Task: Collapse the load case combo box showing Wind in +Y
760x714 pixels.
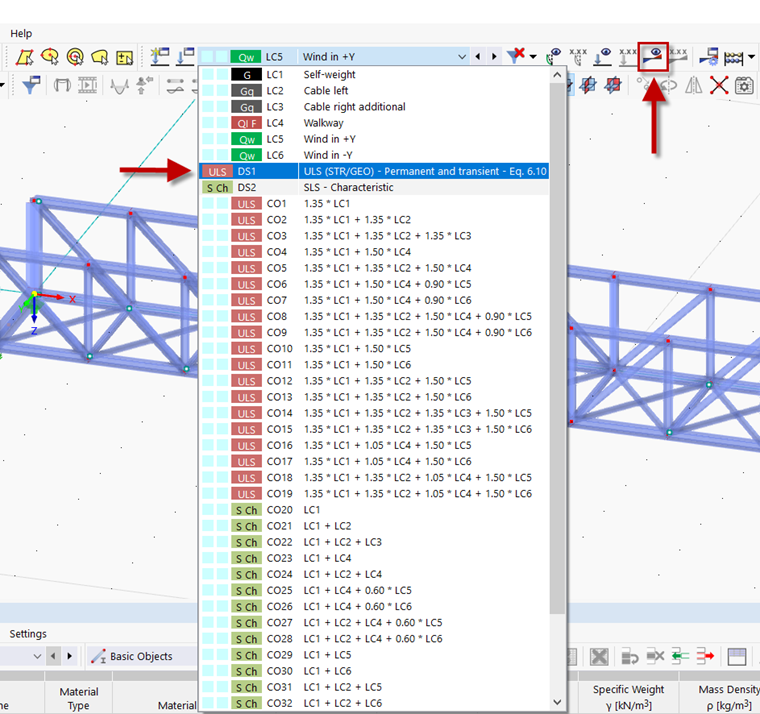Action: pyautogui.click(x=462, y=57)
